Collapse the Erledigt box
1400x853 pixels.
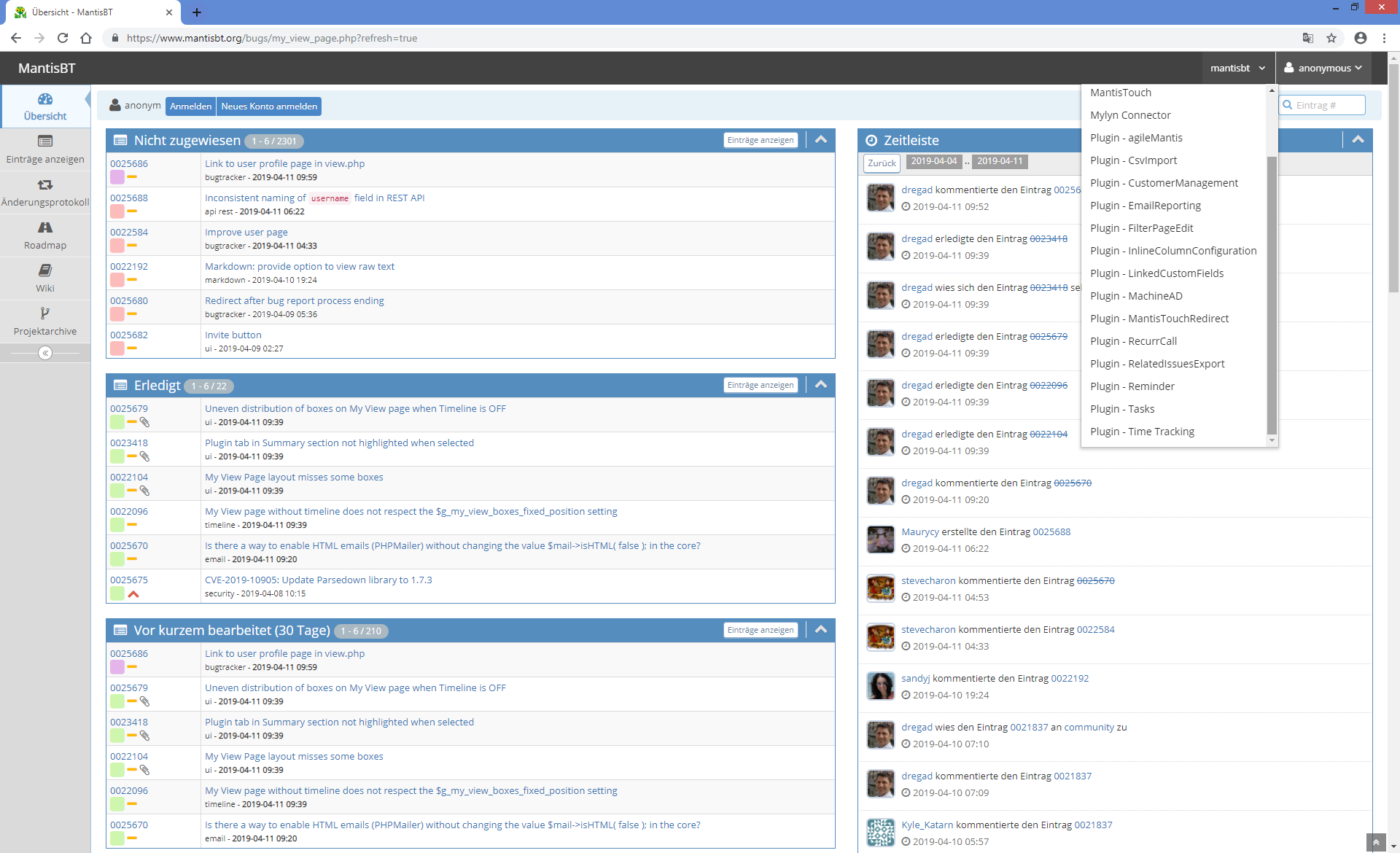[x=821, y=385]
